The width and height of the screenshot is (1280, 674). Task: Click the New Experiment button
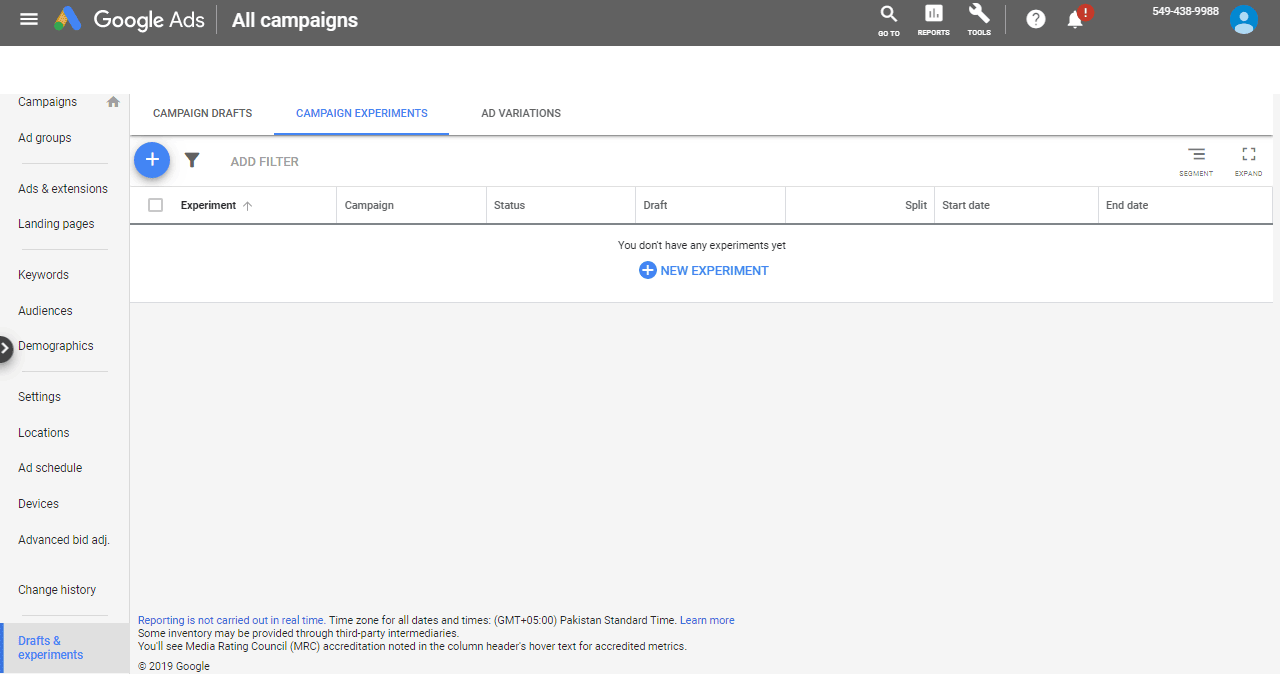point(704,270)
